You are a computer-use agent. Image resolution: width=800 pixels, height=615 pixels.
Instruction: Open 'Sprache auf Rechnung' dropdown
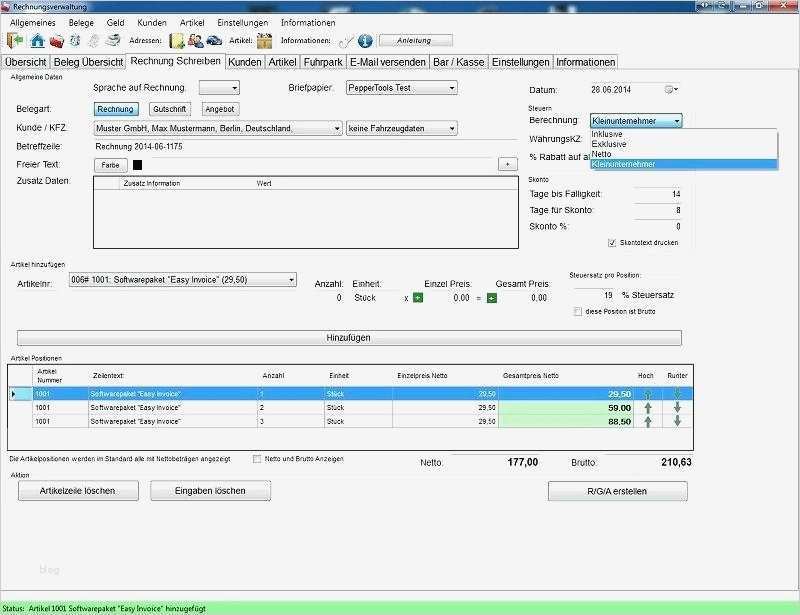tap(219, 88)
